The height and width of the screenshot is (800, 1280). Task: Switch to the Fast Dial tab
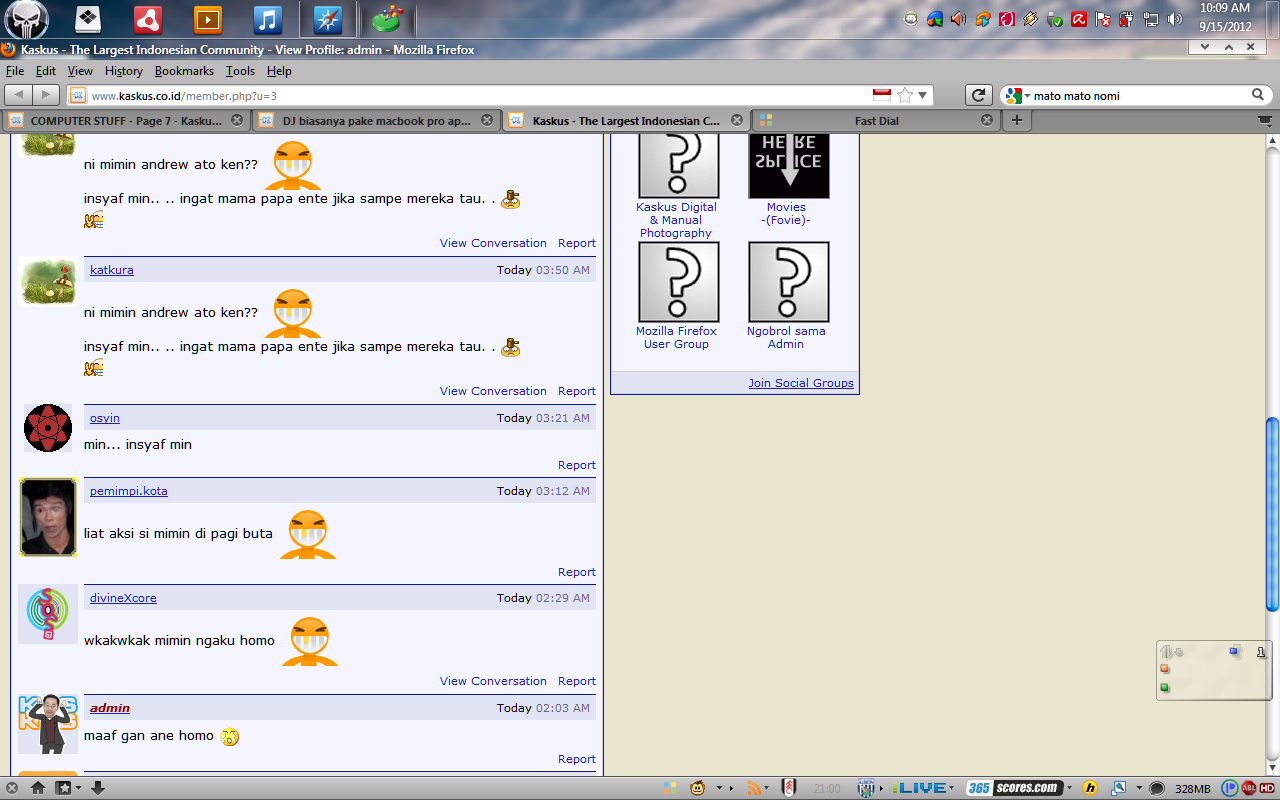click(875, 120)
